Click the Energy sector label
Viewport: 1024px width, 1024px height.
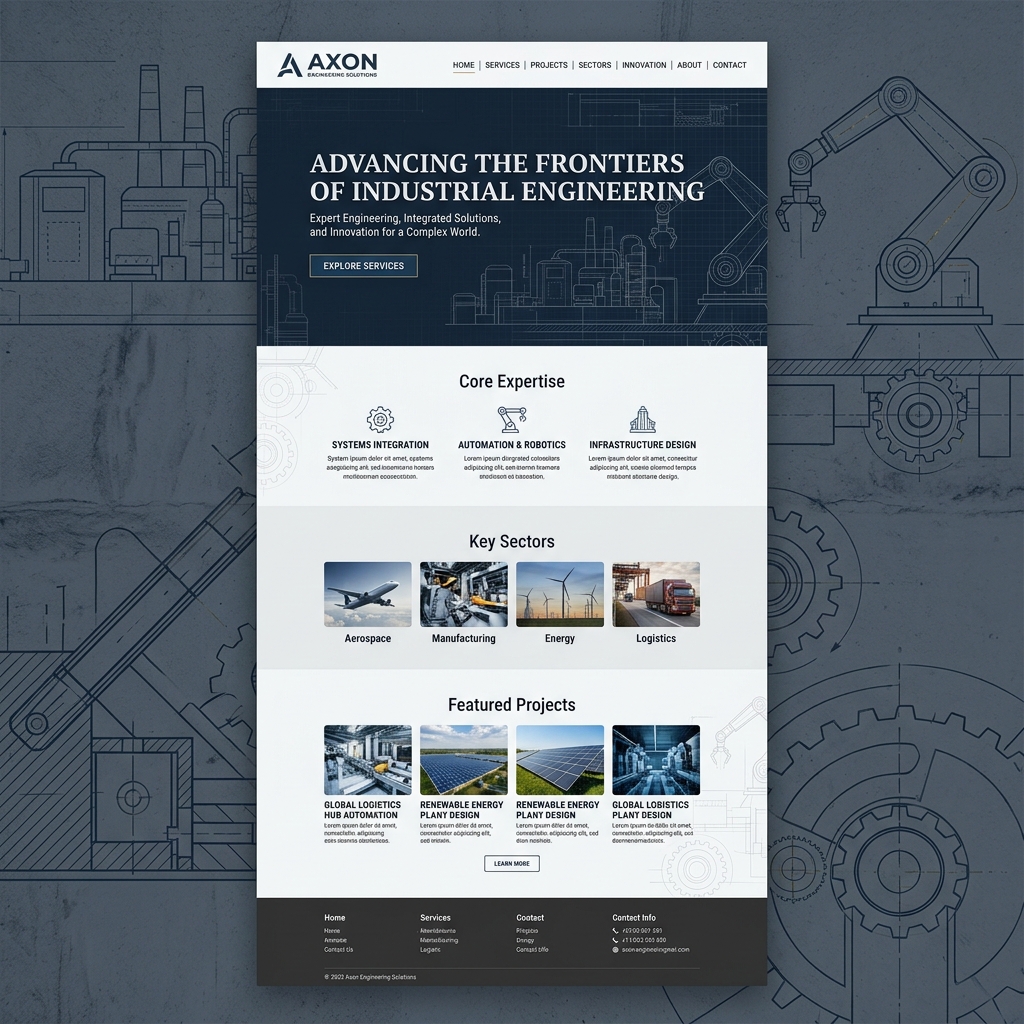pos(560,639)
